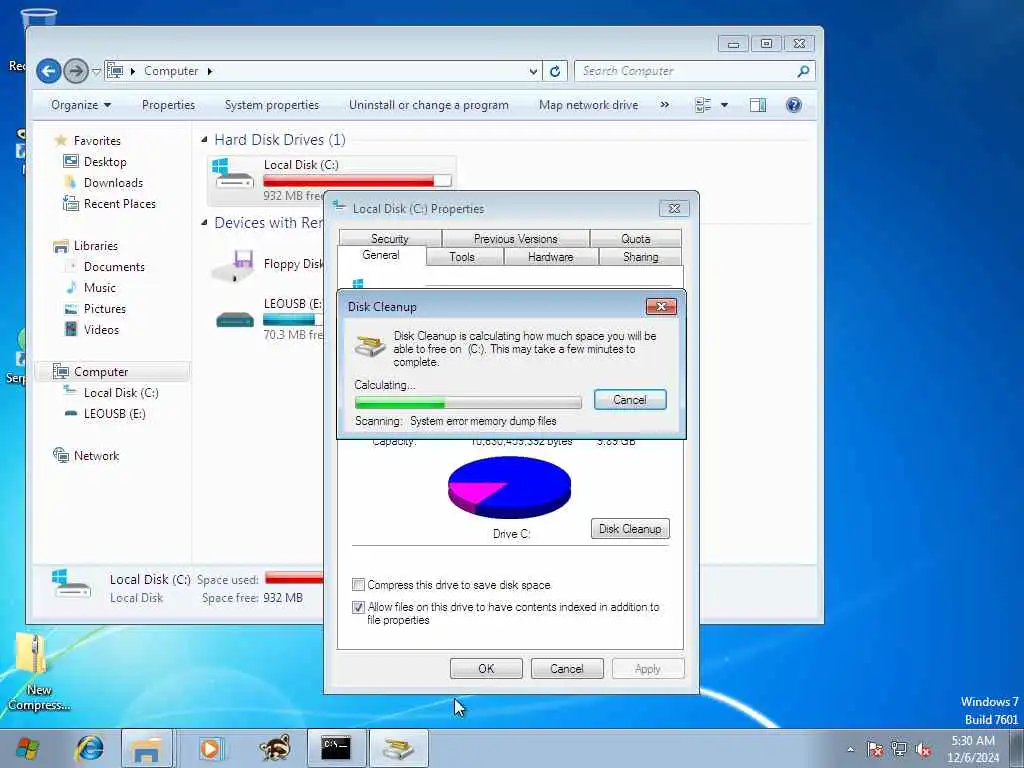Click the muted volume tray icon
1024x768 pixels.
923,749
